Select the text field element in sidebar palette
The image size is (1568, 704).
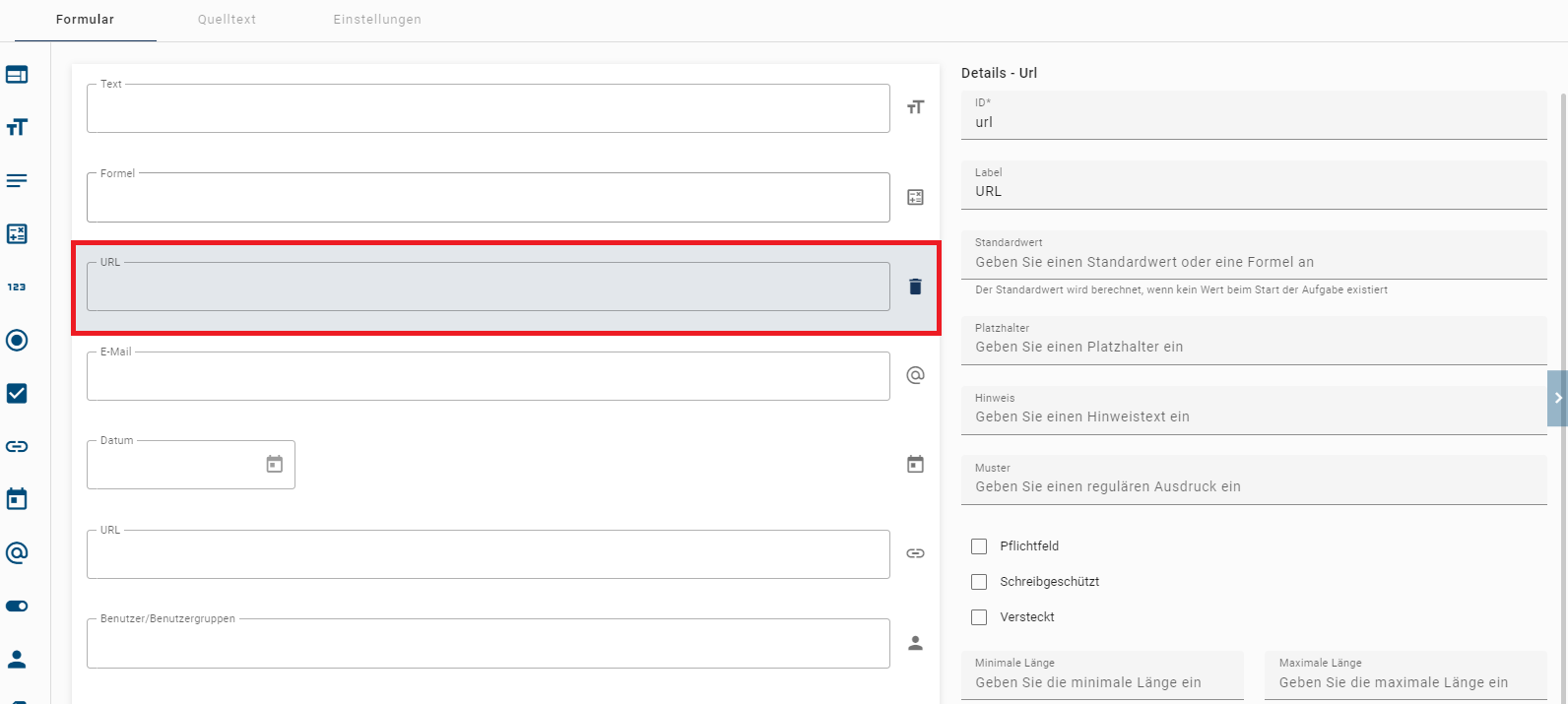(17, 127)
